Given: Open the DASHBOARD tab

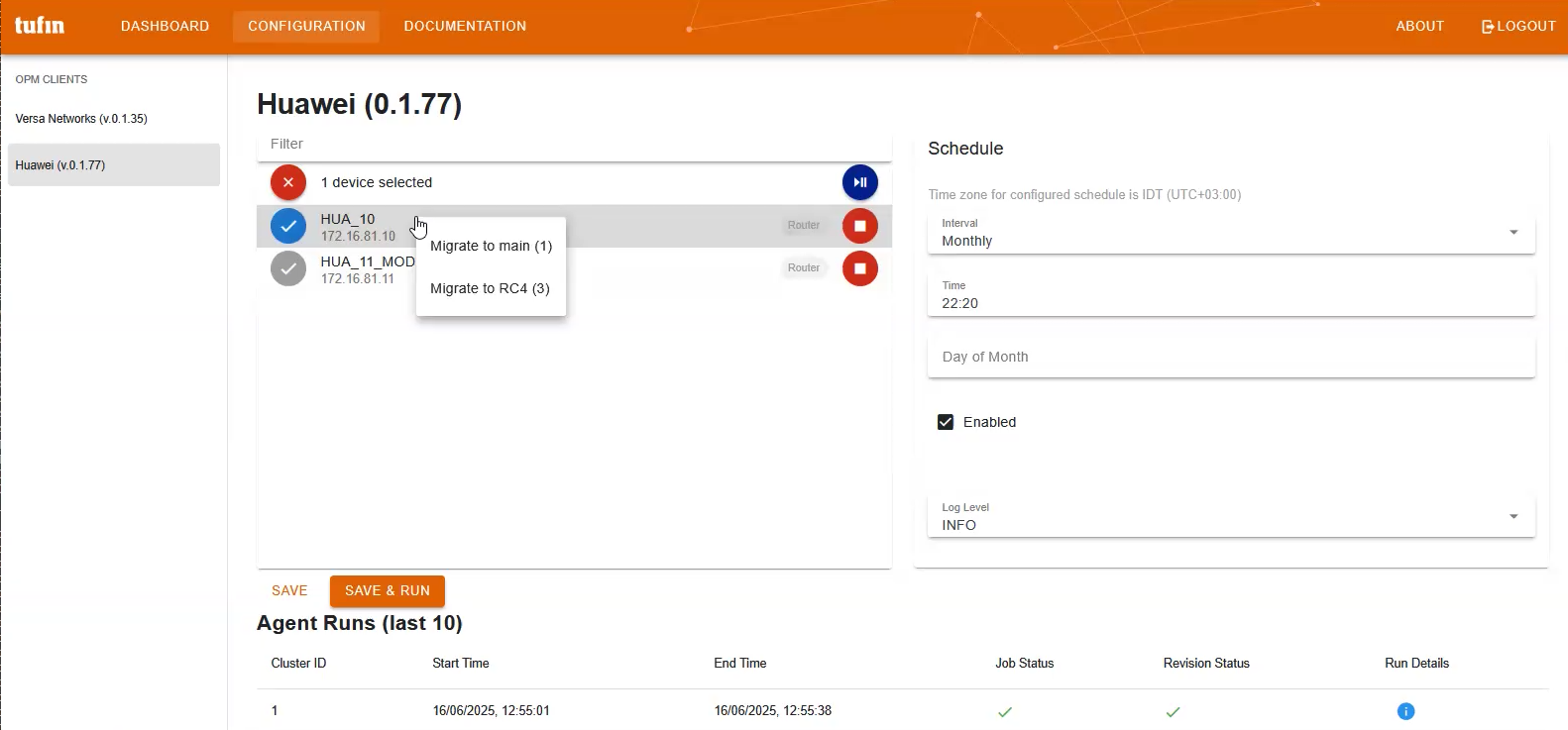Looking at the screenshot, I should [165, 26].
